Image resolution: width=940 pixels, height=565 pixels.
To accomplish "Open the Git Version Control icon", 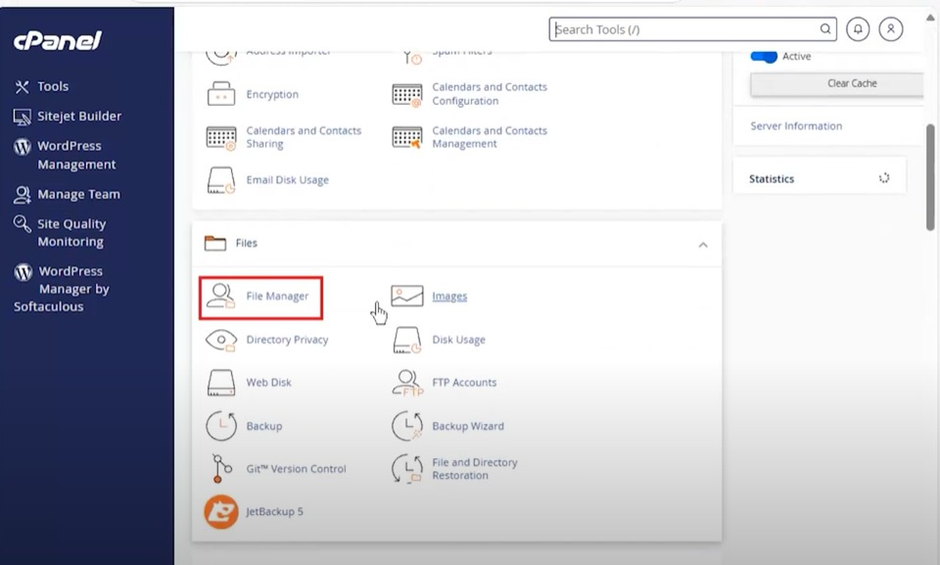I will [221, 469].
